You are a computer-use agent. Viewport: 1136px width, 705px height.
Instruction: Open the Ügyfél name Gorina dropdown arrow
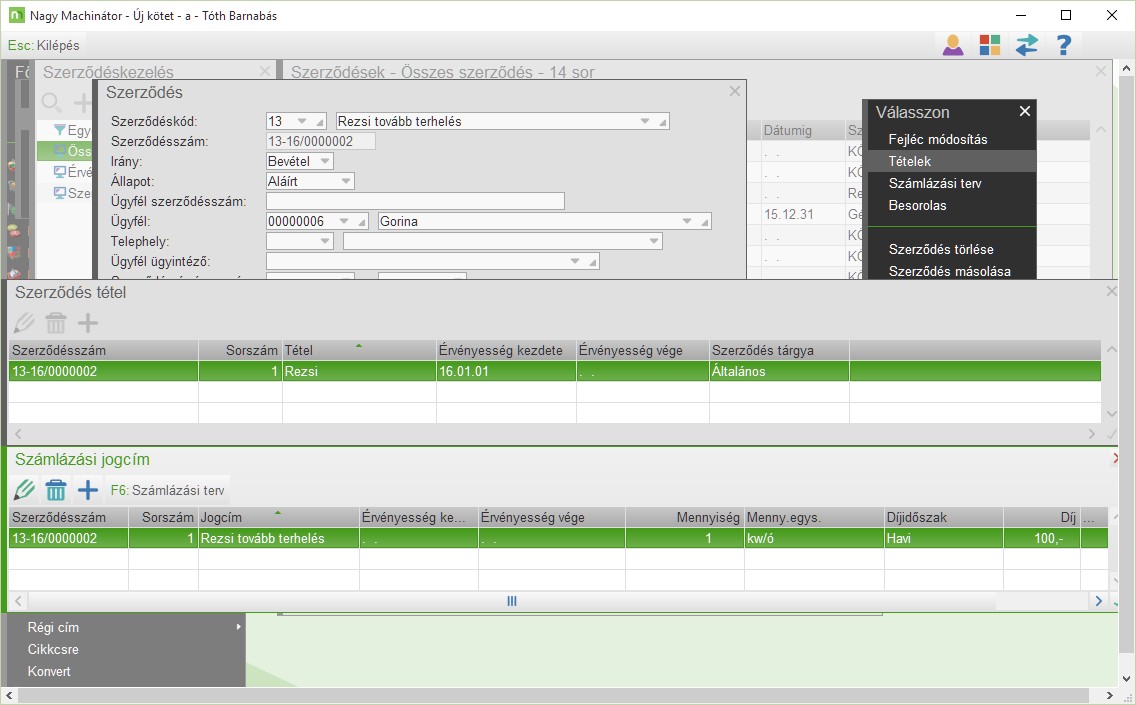(687, 221)
